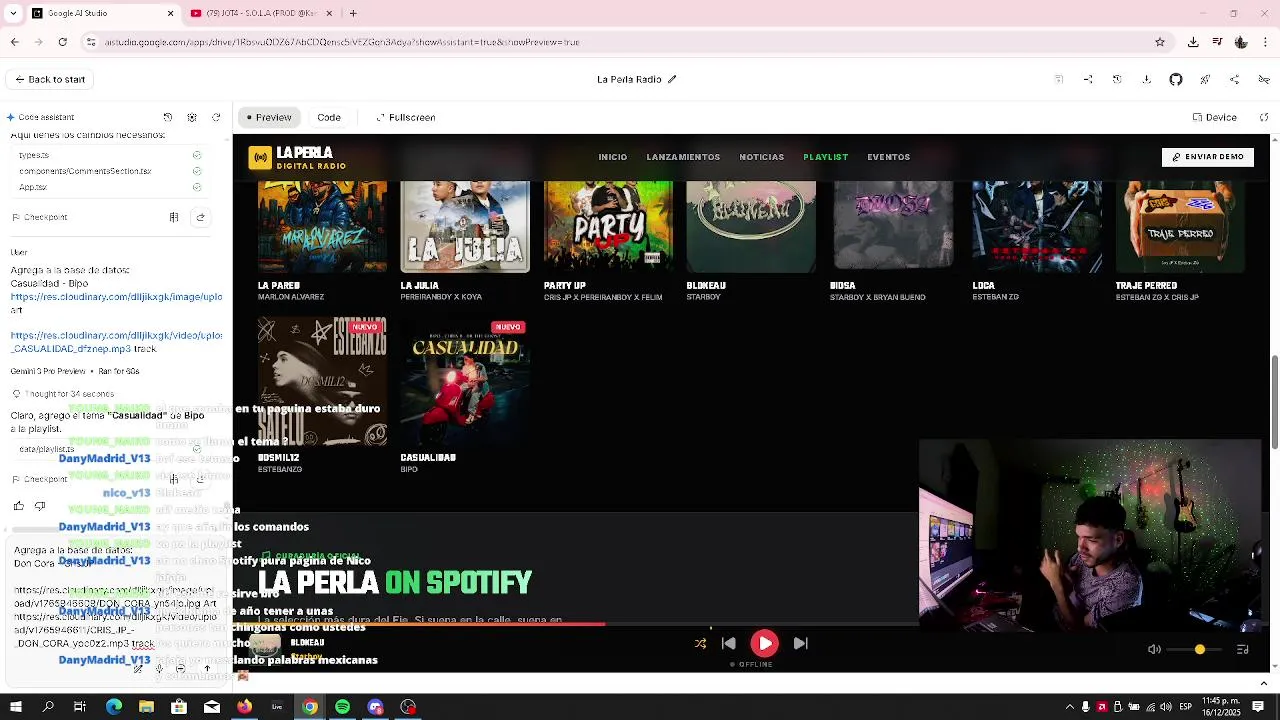Click types.ts file row in changes list
Screen dimensions: 1280x720
click(110, 155)
